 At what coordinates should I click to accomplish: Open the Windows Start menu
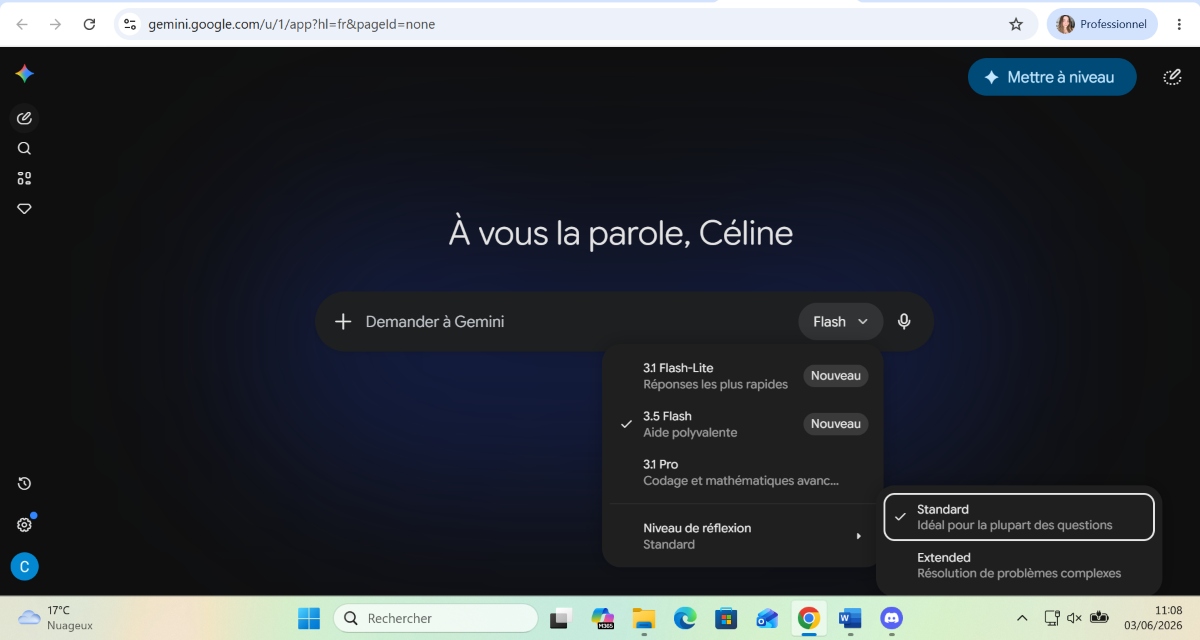point(309,618)
